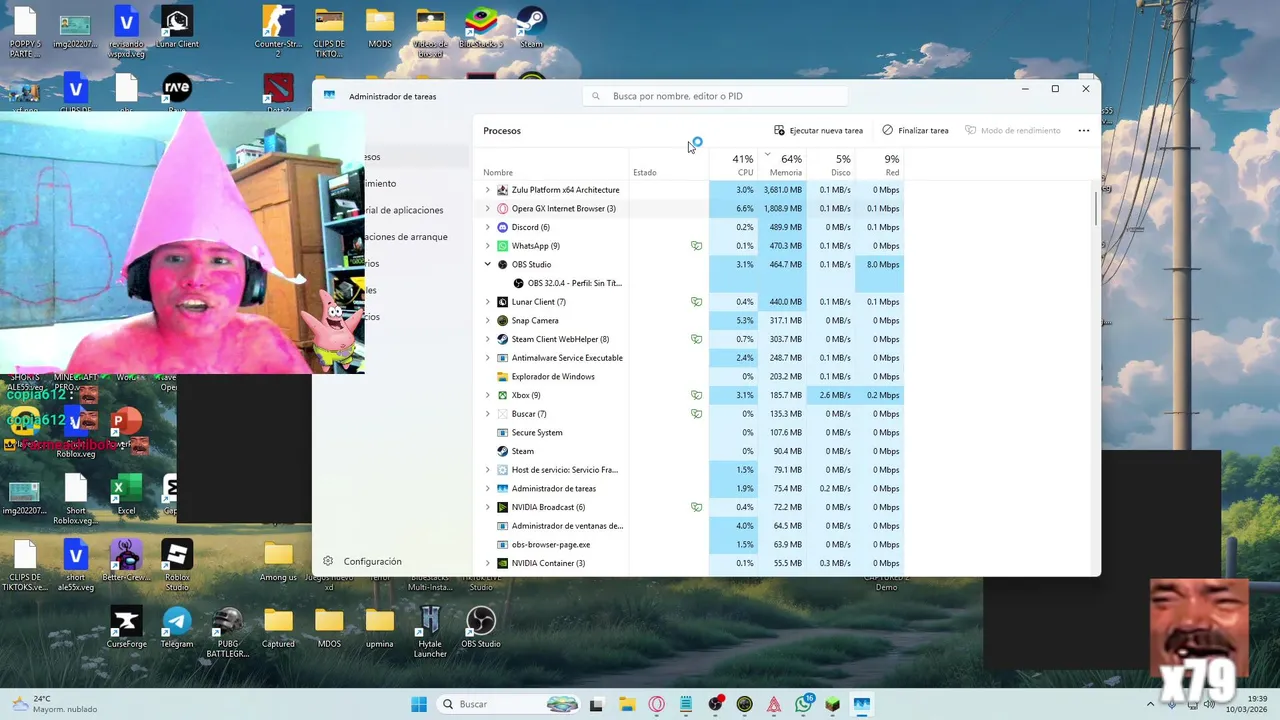The width and height of the screenshot is (1280, 720).
Task: Click the efficiency mode leaf icon for WhatsApp
Action: click(696, 246)
